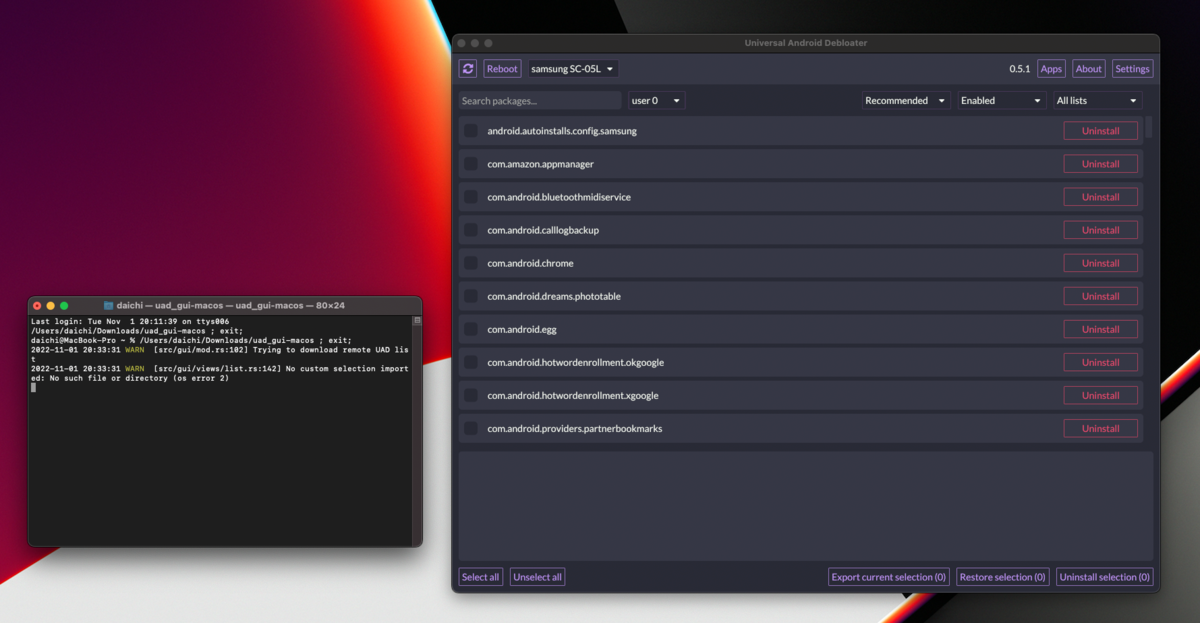Click the version number 0.5.1

[1019, 69]
